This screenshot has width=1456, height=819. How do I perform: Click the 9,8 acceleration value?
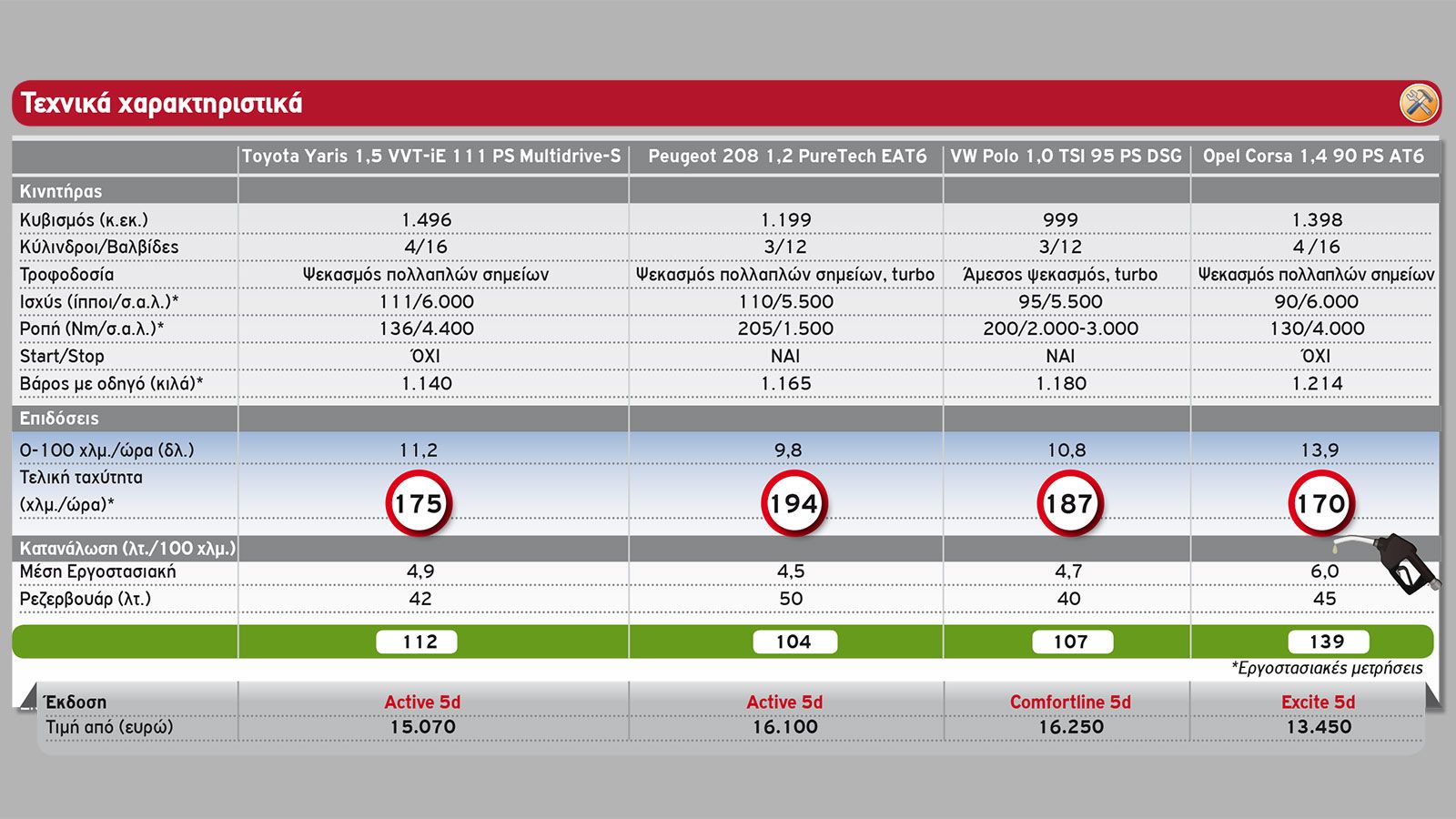tap(788, 450)
